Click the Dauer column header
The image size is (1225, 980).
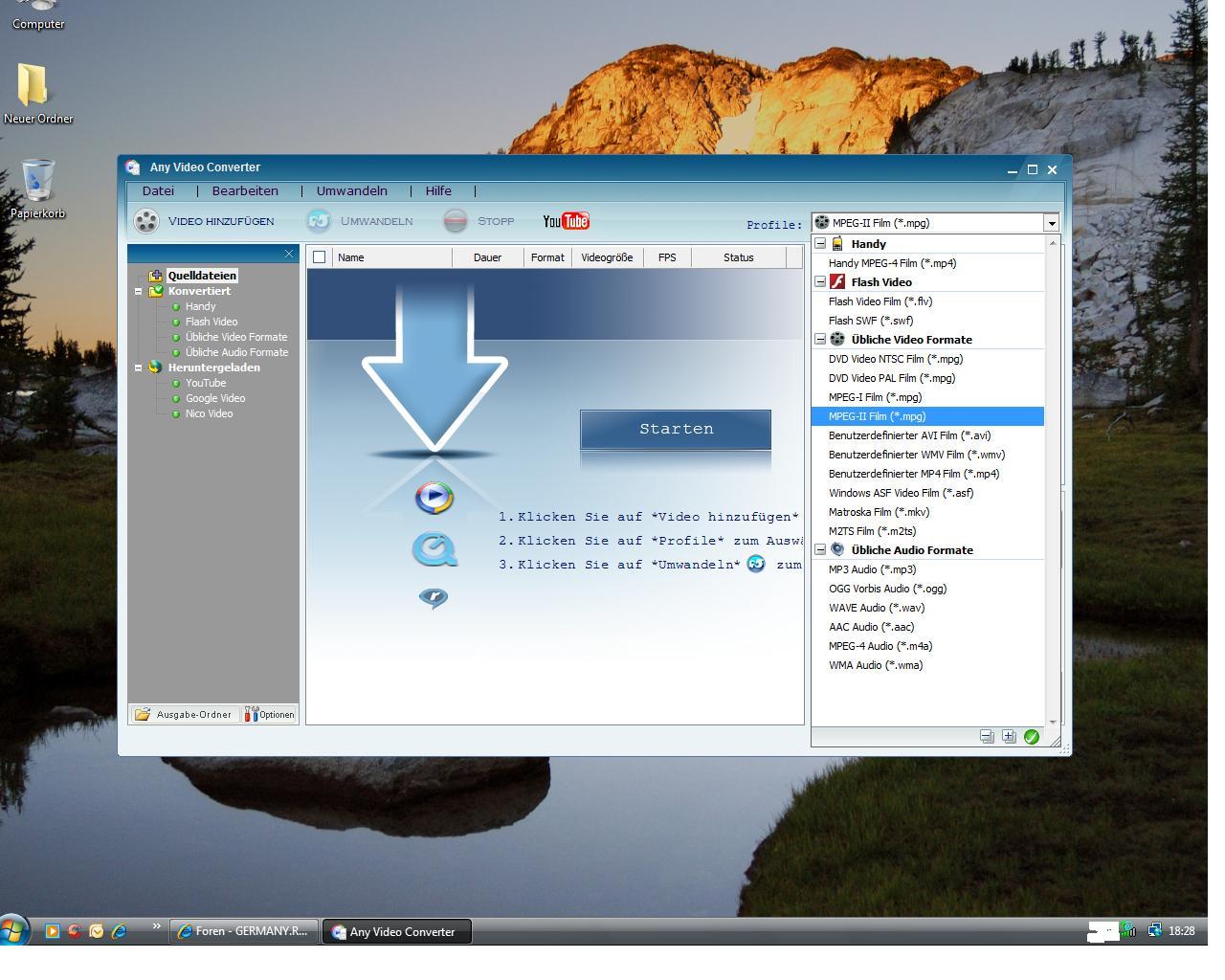pos(488,257)
